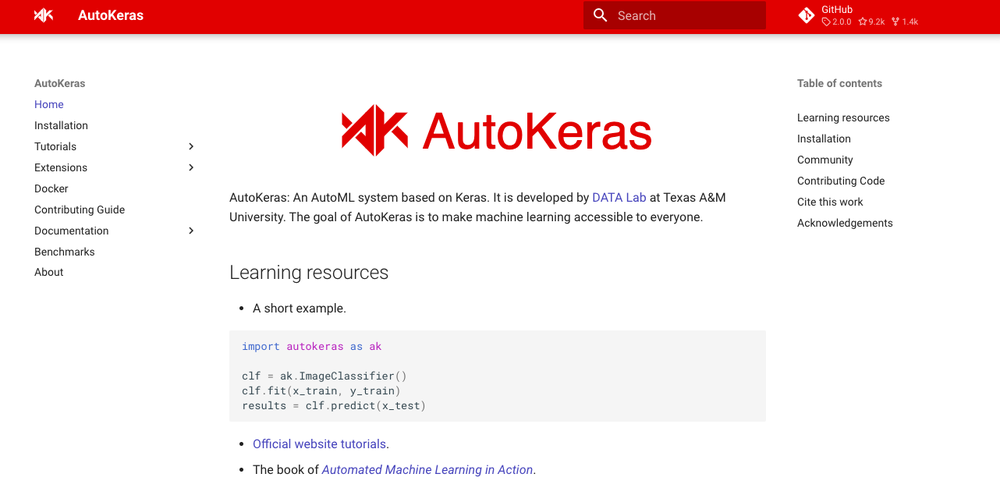This screenshot has width=1000, height=483.
Task: Click the Table of contents heading
Action: 839,84
